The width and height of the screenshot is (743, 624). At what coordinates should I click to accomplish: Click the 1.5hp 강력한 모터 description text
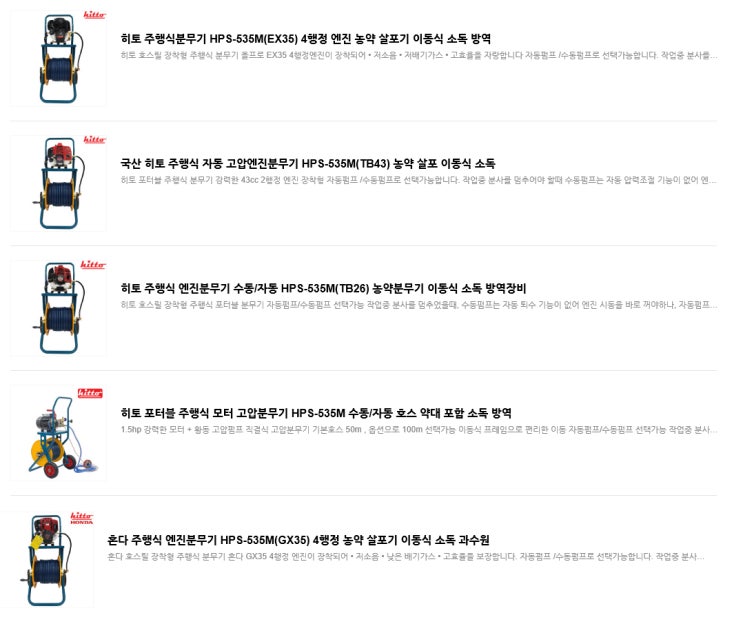[419, 430]
